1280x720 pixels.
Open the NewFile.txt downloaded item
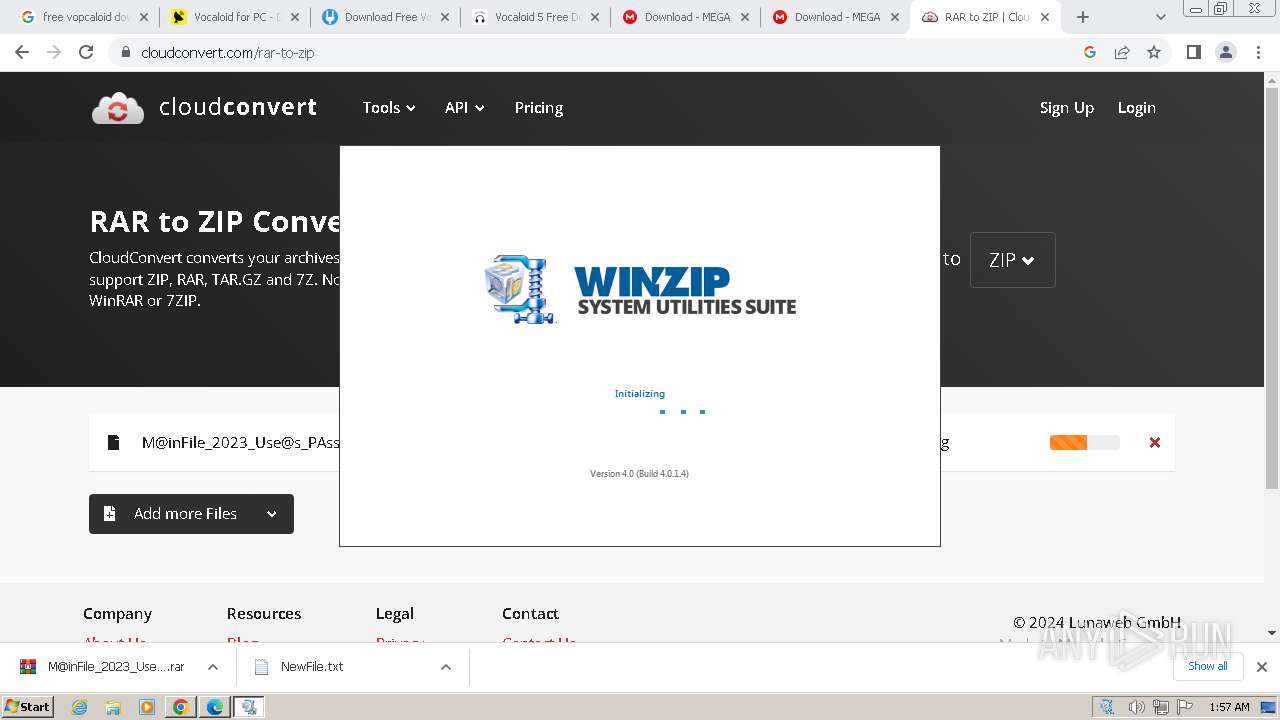tap(312, 667)
